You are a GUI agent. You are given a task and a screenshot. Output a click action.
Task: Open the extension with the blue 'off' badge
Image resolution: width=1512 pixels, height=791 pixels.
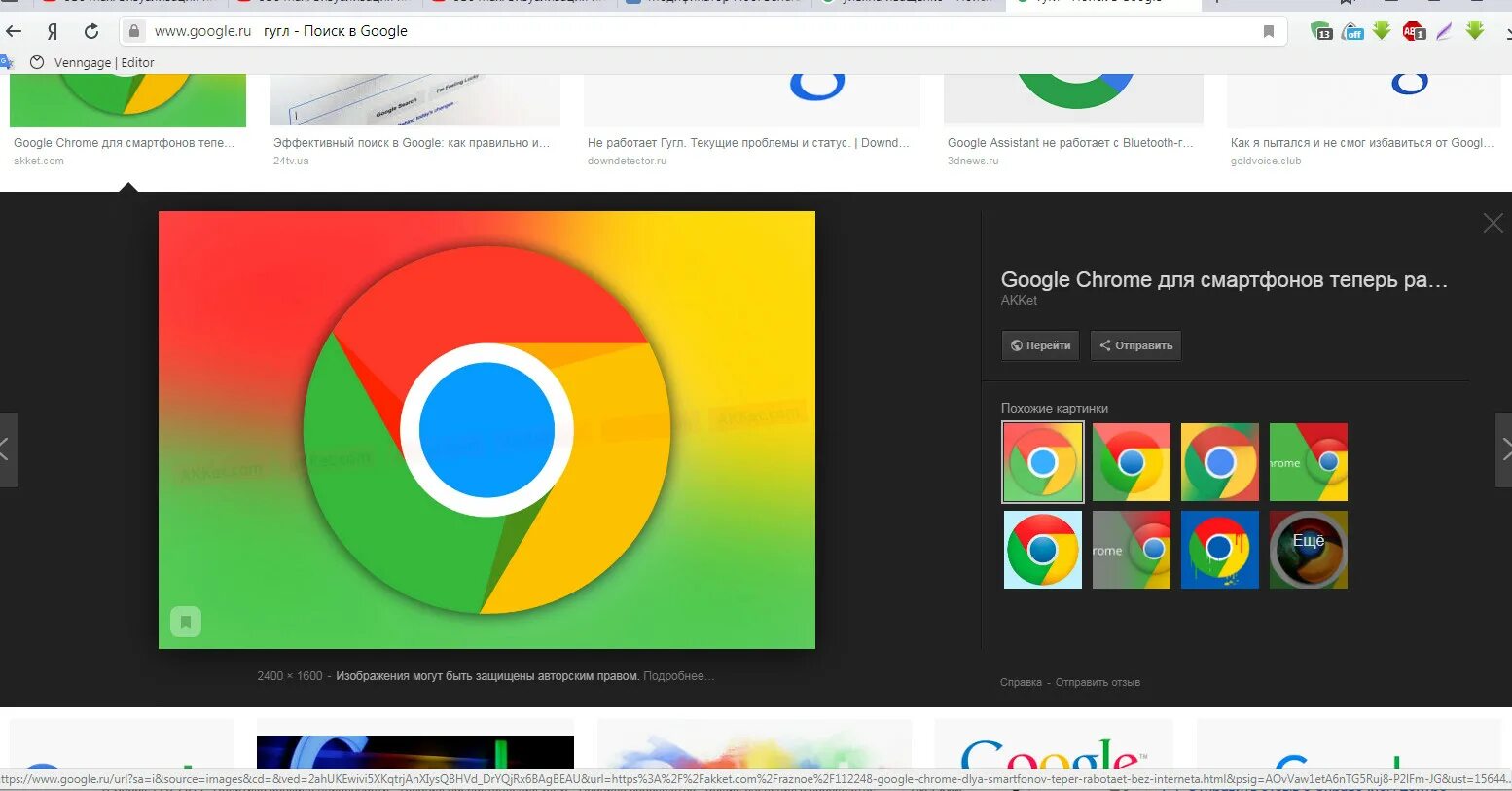point(1352,32)
